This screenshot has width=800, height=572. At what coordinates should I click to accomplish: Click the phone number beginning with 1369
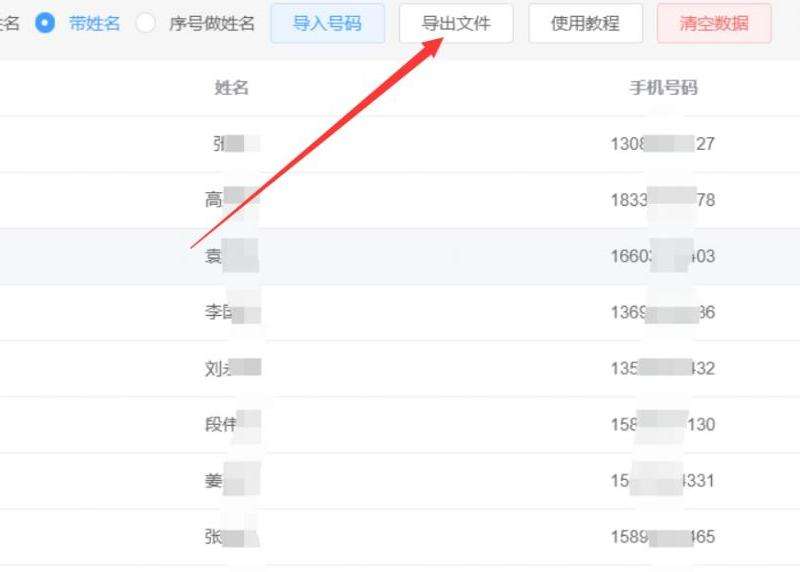click(x=662, y=313)
